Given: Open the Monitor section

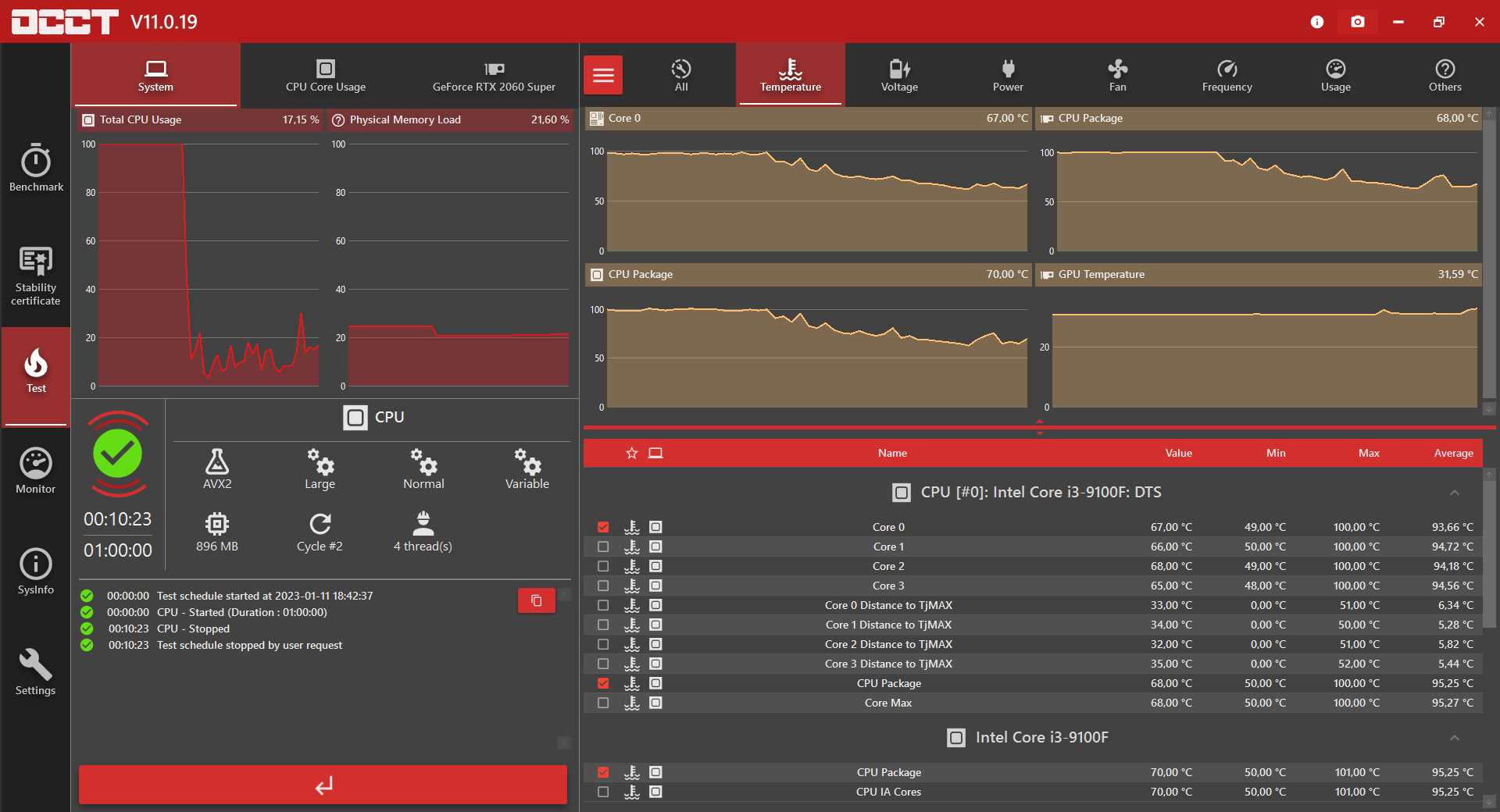Looking at the screenshot, I should pos(36,471).
